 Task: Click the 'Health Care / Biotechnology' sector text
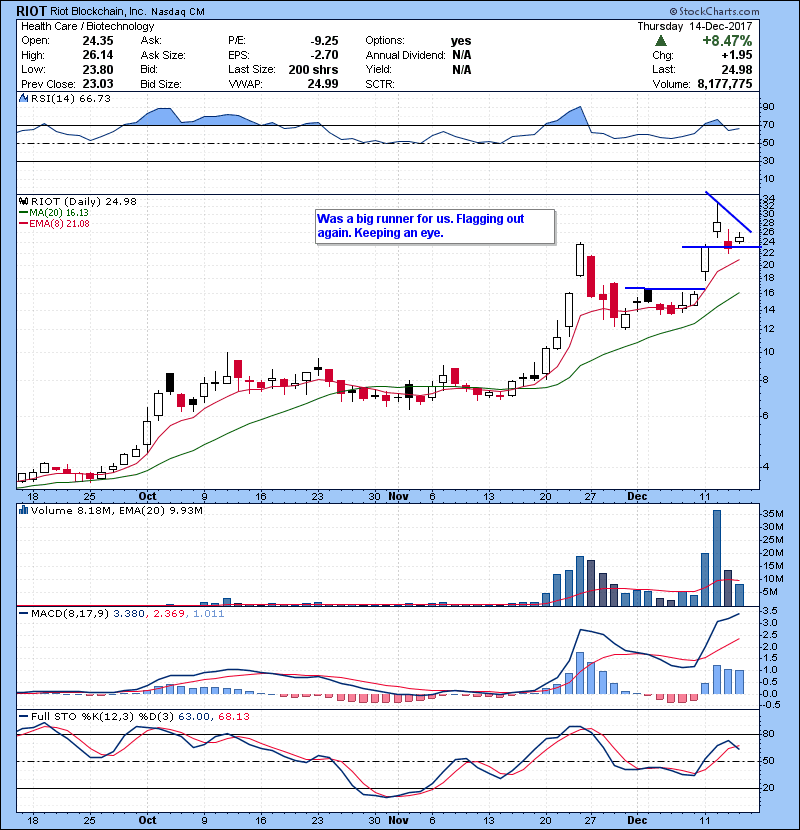(87, 26)
